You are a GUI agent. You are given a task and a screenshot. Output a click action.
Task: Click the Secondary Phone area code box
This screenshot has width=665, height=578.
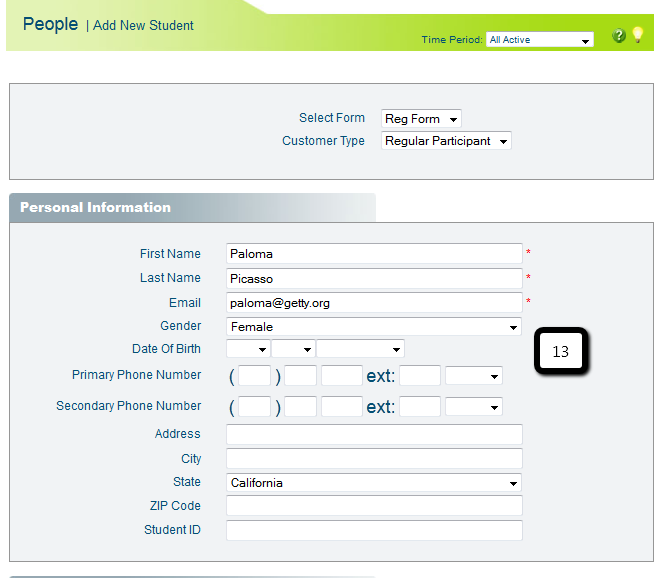point(254,407)
